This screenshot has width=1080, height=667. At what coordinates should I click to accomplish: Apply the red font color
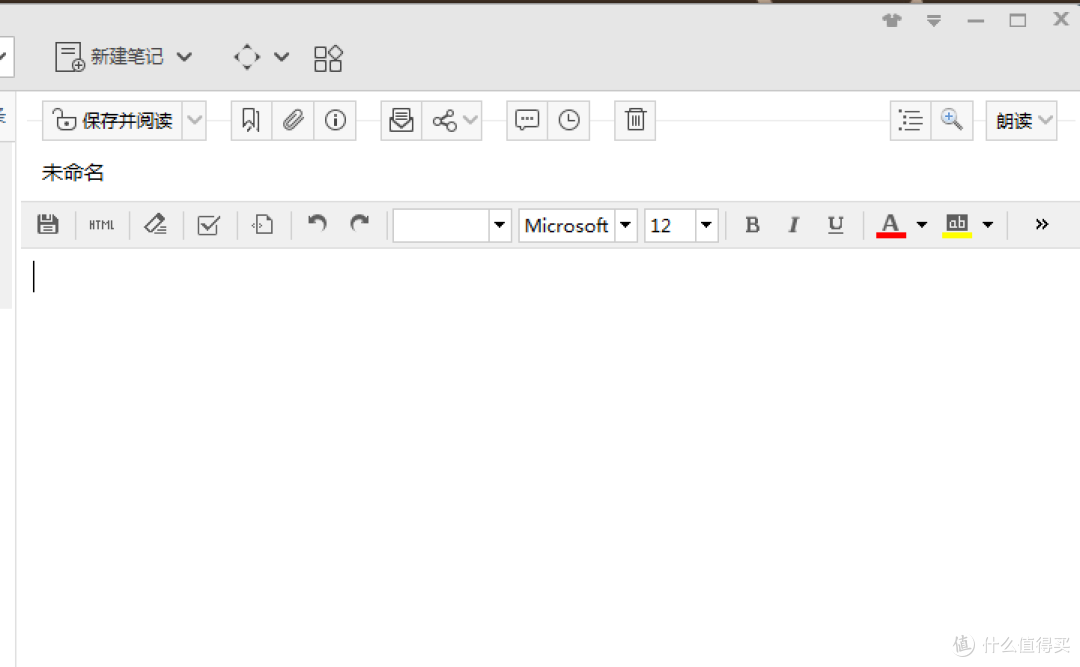point(891,225)
